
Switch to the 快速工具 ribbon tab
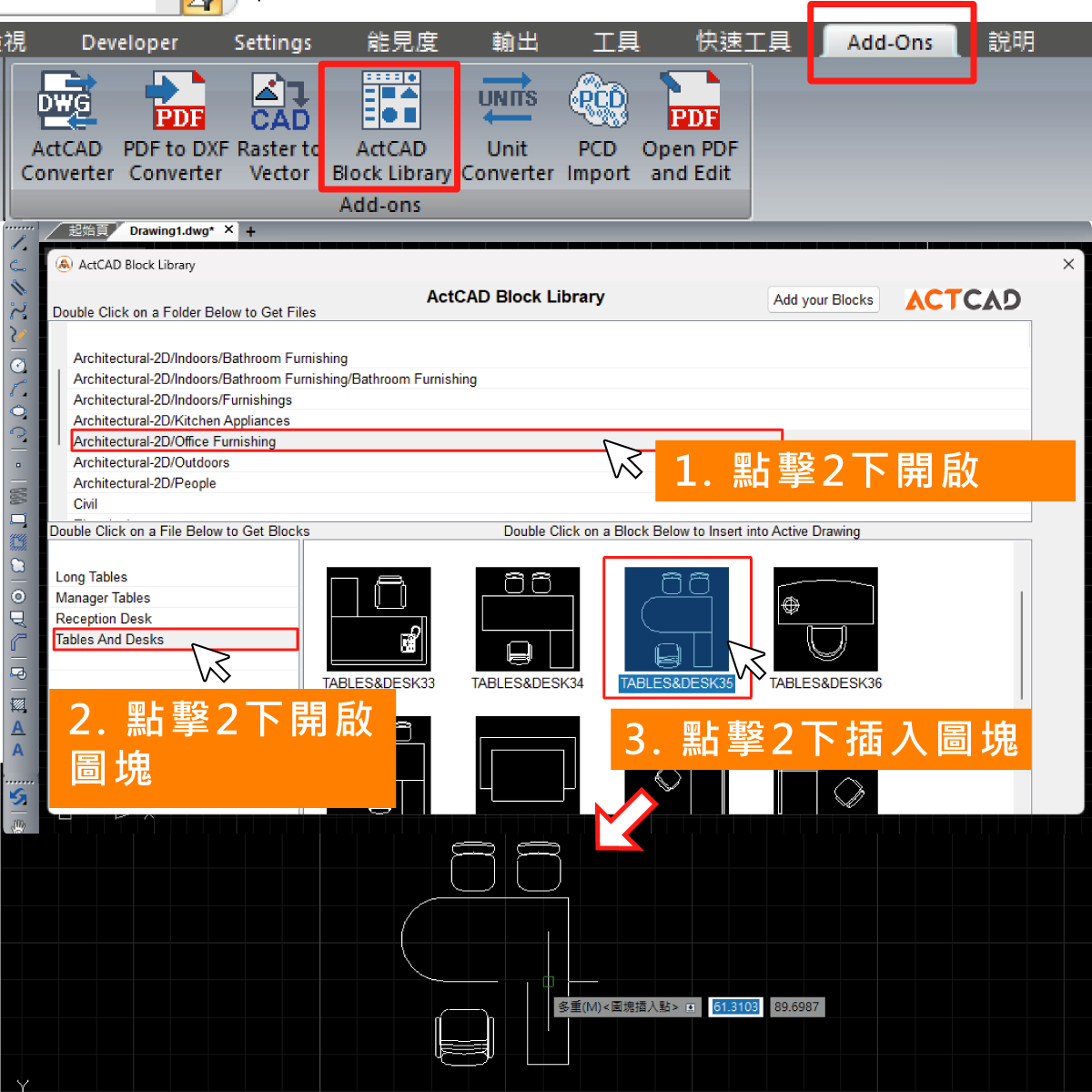(743, 43)
